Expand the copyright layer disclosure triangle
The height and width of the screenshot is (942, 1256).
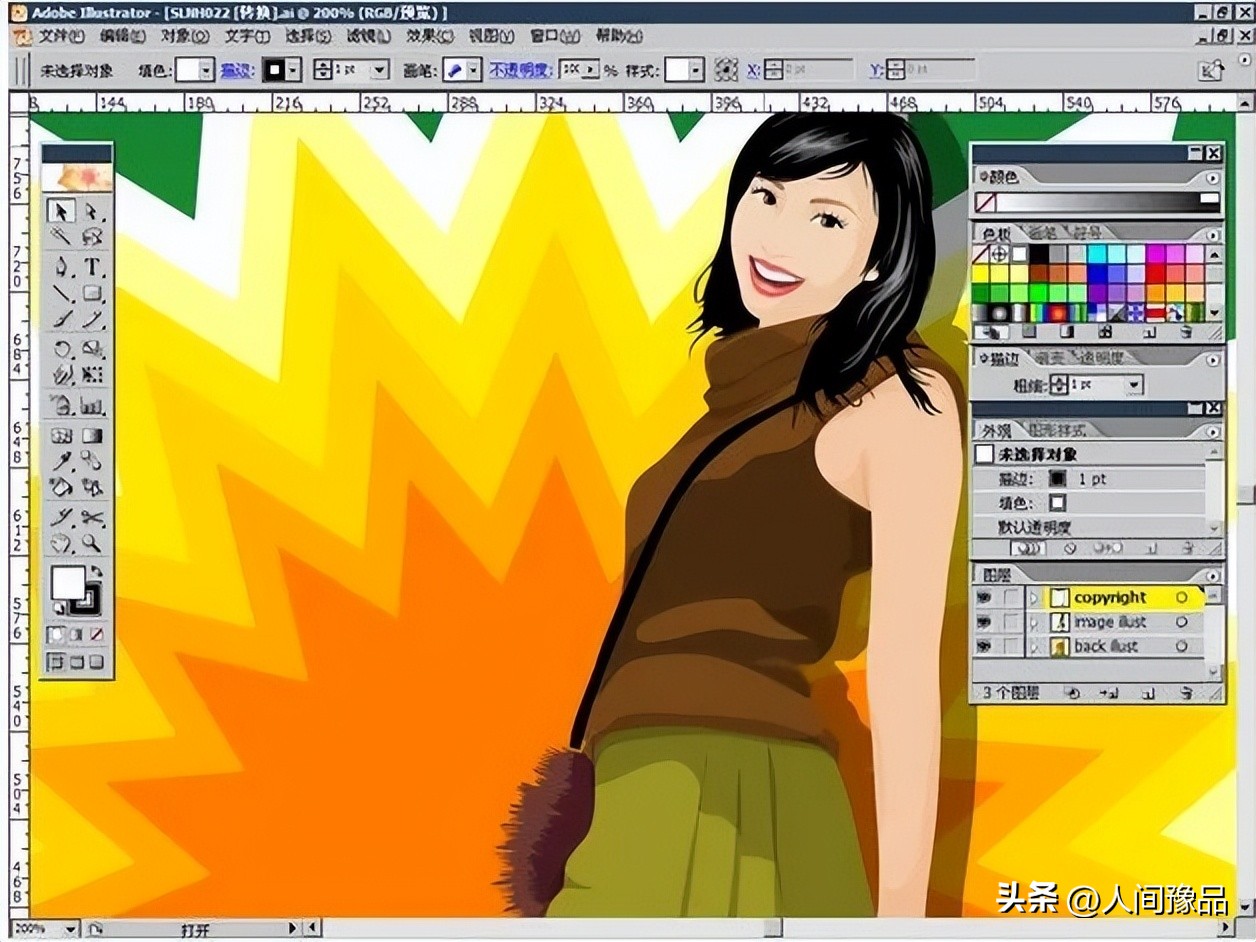tap(1034, 598)
